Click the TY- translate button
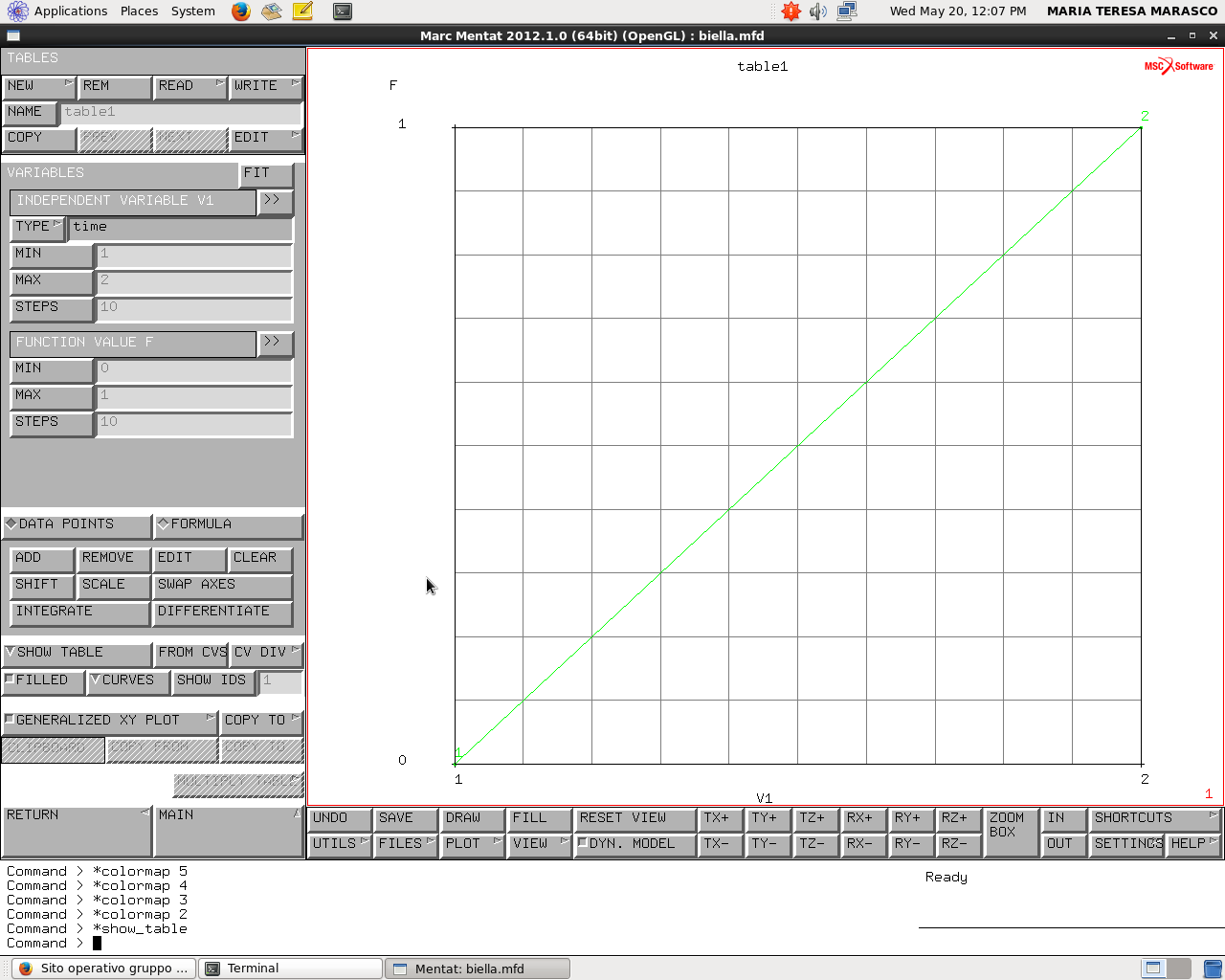 768,845
